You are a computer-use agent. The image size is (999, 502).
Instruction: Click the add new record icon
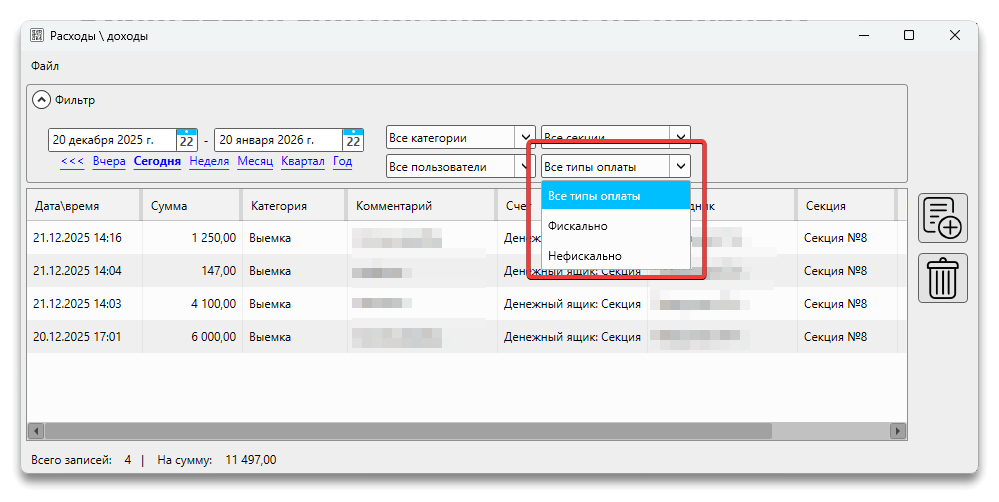(x=942, y=218)
